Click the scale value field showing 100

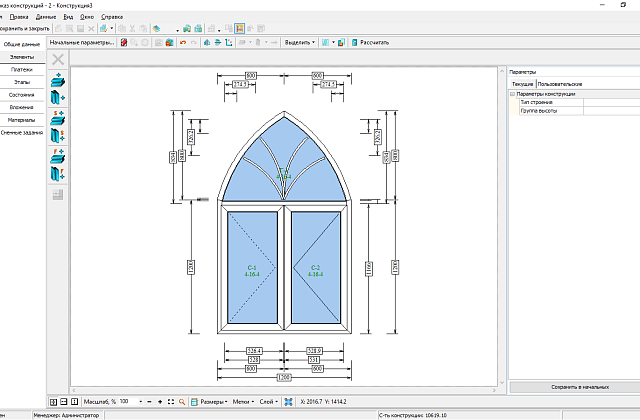[129, 402]
